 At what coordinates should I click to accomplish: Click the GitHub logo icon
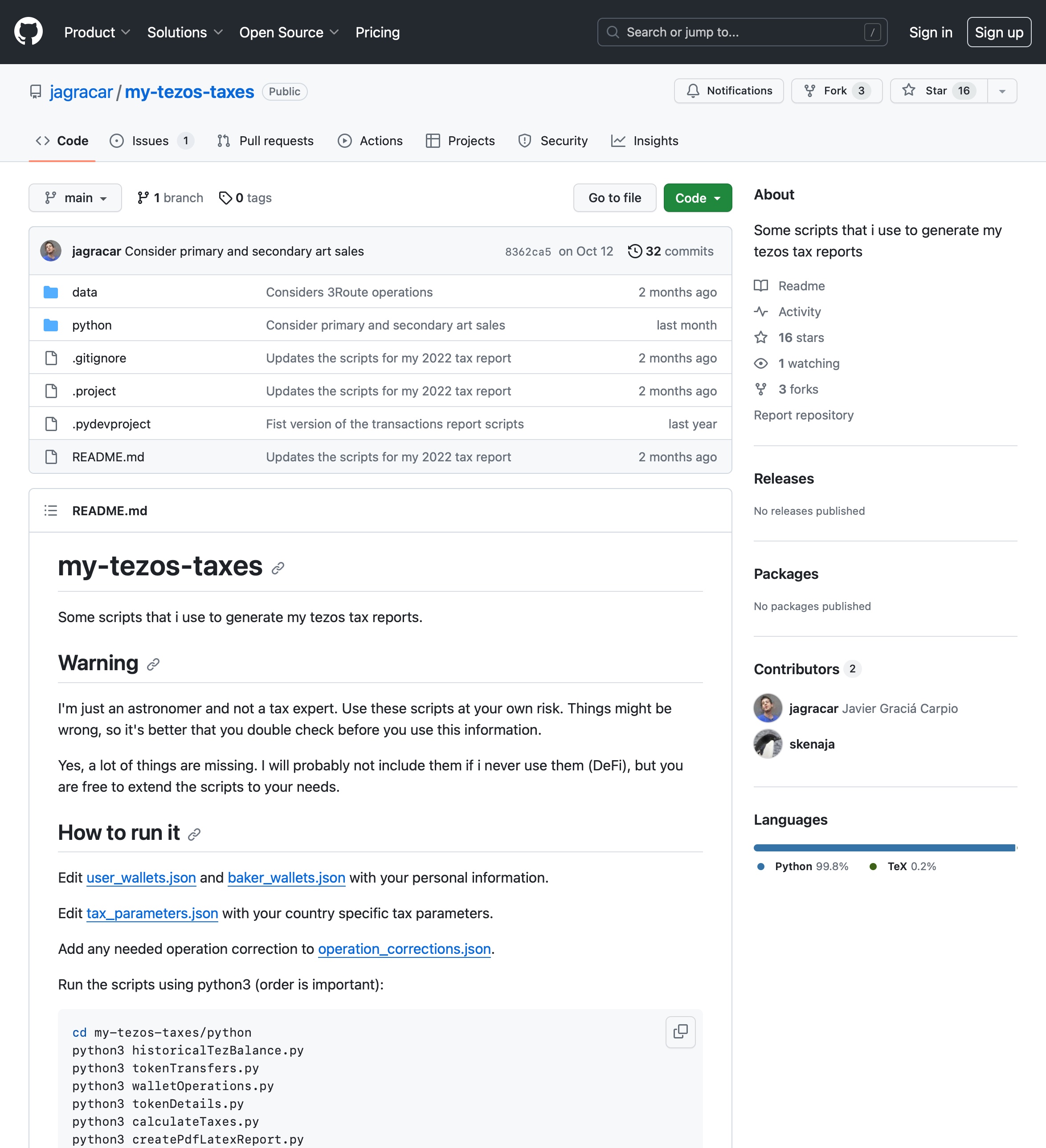pos(29,32)
